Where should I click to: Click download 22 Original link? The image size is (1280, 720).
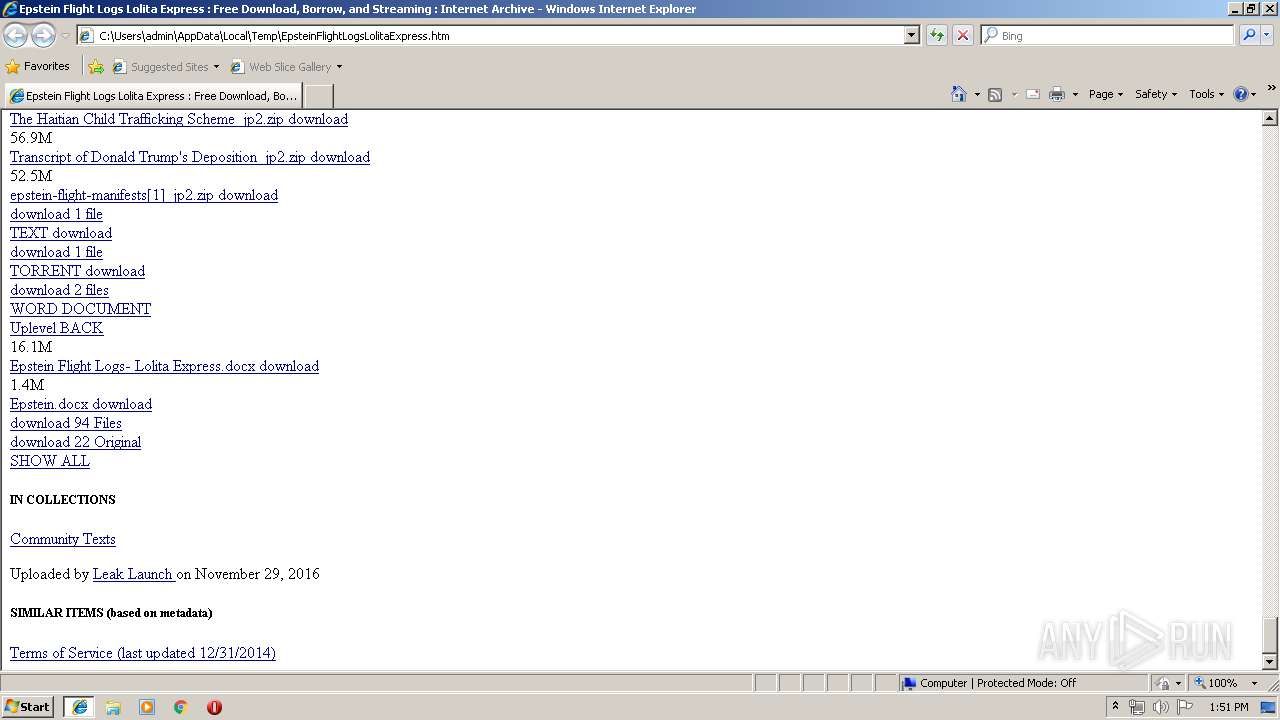75,442
